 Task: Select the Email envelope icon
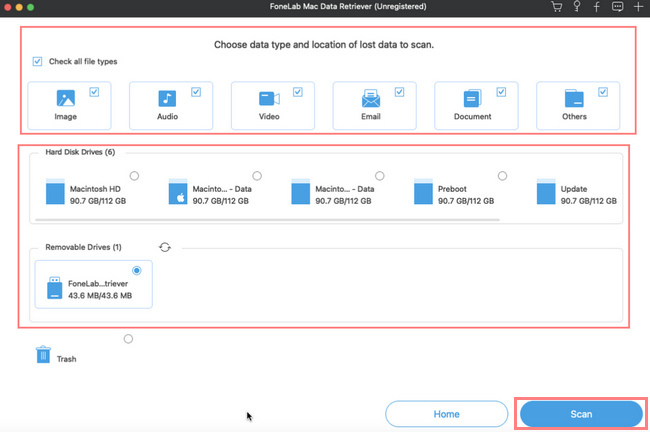click(x=371, y=98)
